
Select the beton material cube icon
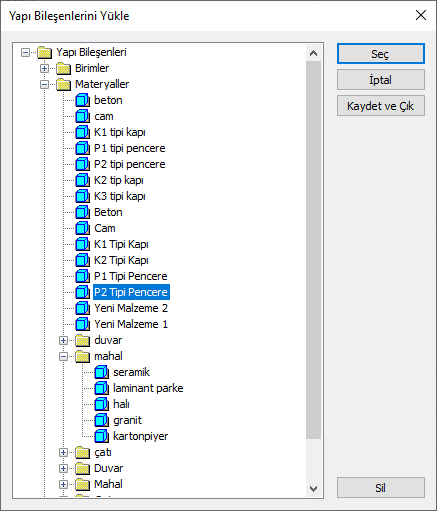tap(82, 100)
